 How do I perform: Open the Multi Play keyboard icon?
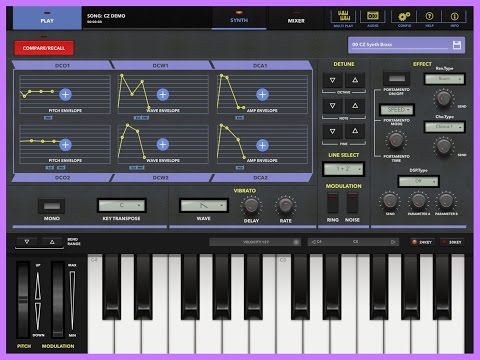tap(343, 16)
